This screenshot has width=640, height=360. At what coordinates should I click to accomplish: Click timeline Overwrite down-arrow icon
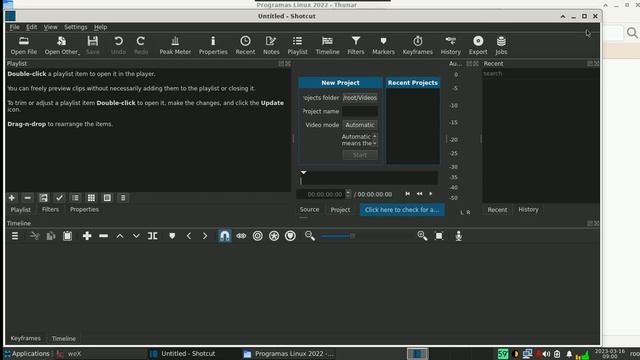pos(136,236)
